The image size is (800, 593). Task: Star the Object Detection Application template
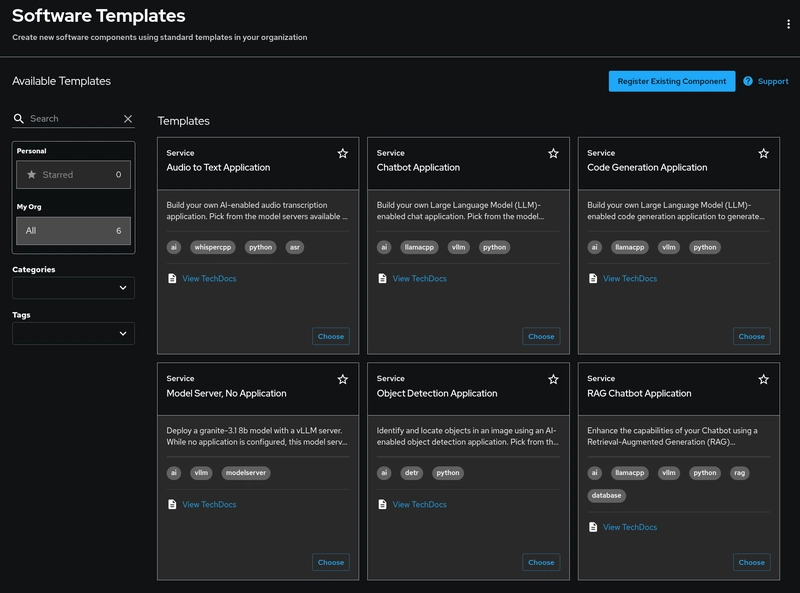pos(553,379)
